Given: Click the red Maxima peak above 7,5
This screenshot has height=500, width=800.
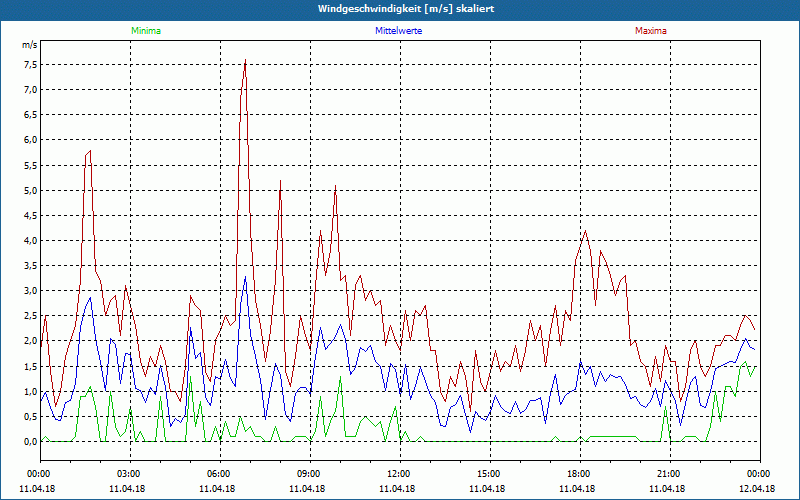Looking at the screenshot, I should pyautogui.click(x=245, y=60).
